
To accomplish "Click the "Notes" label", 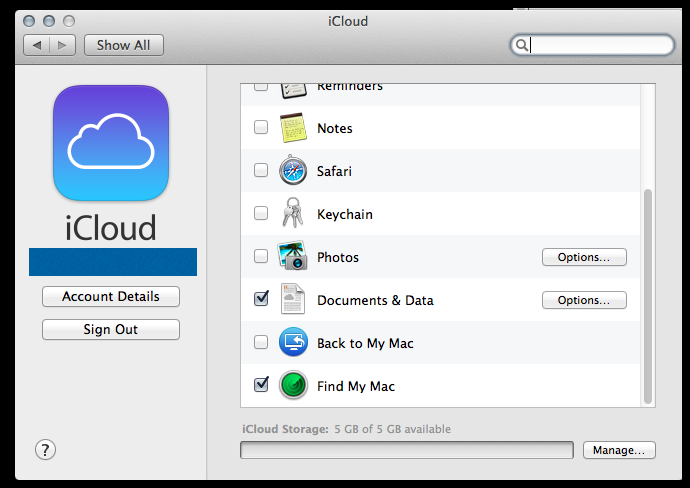I will (x=335, y=128).
